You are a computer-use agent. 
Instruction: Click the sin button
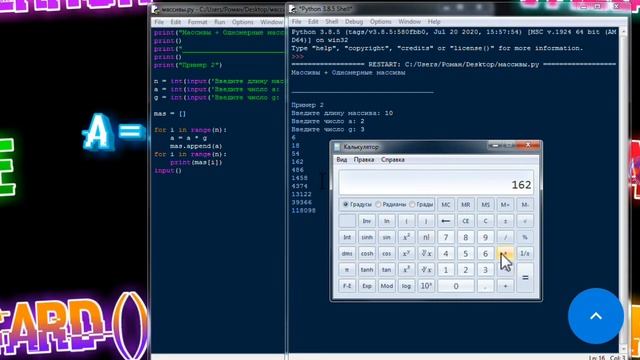click(387, 237)
